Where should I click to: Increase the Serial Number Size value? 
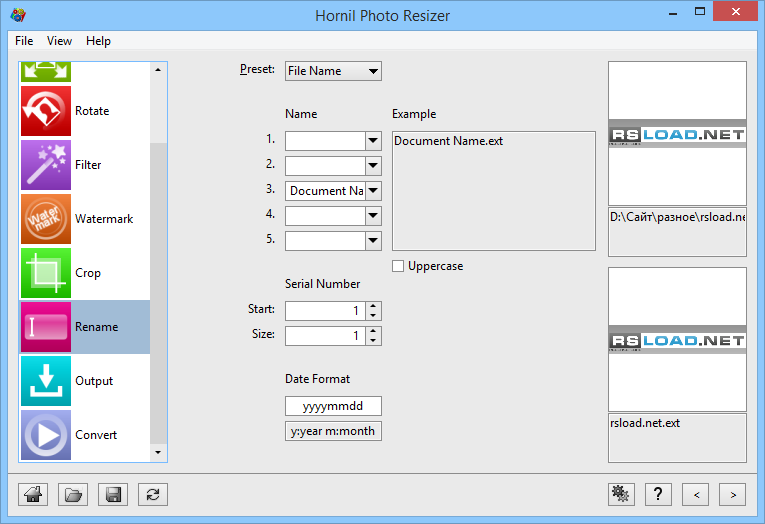click(373, 331)
